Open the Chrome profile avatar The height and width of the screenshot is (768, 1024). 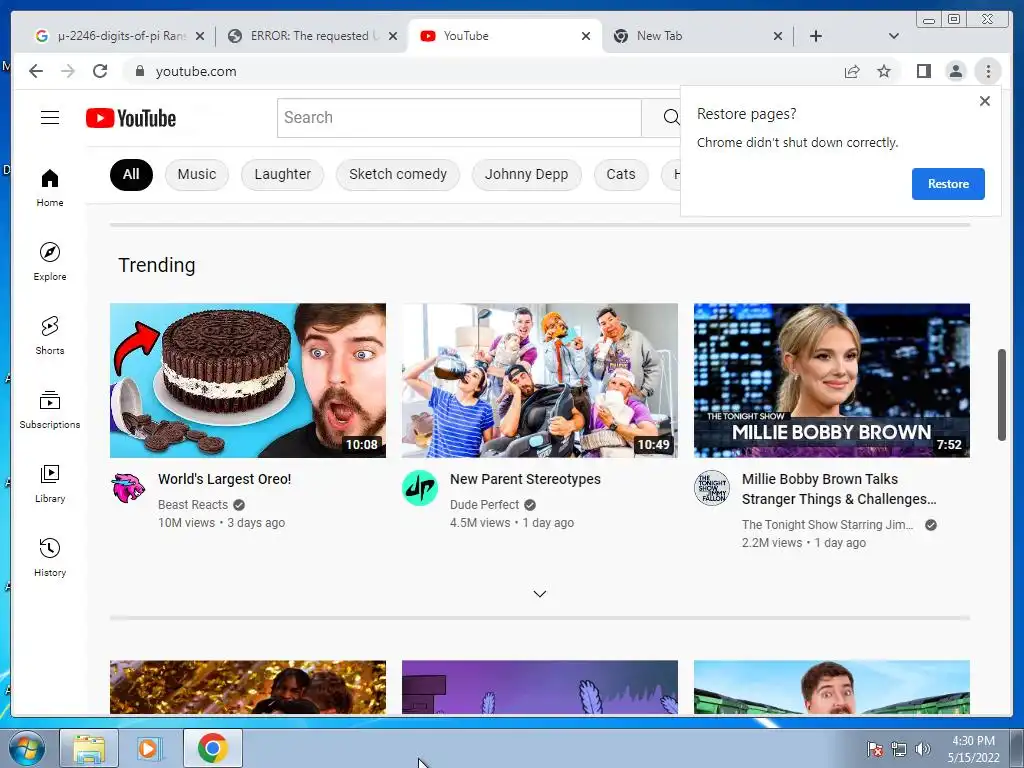(955, 71)
